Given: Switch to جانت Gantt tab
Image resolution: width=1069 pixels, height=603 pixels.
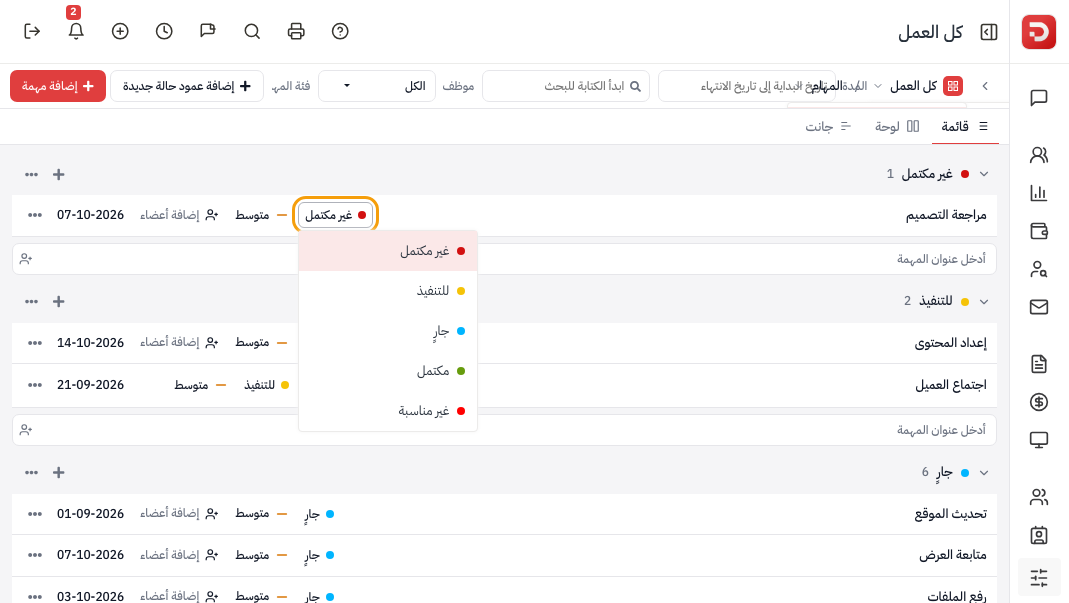Looking at the screenshot, I should point(828,126).
